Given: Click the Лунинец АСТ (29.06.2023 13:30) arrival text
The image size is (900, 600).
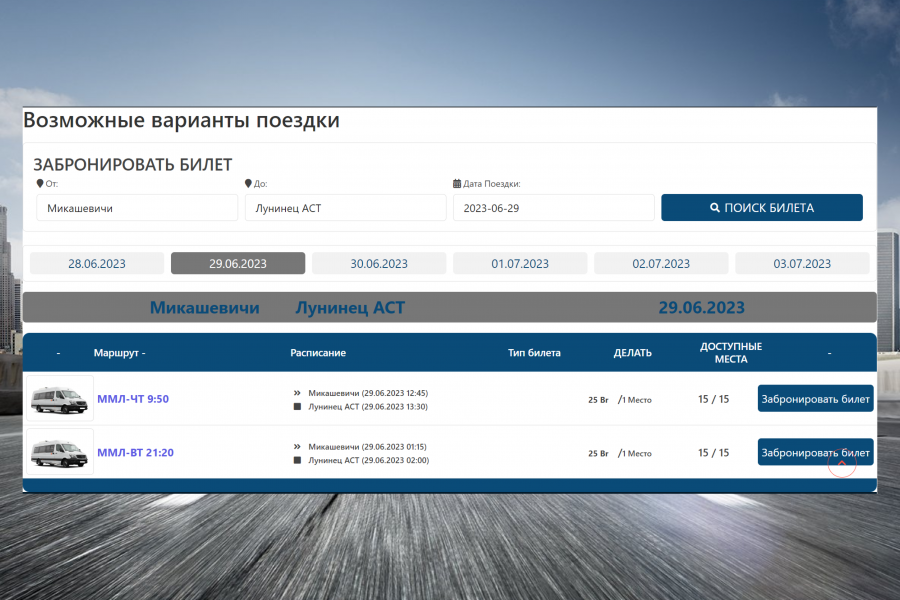Looking at the screenshot, I should [368, 407].
